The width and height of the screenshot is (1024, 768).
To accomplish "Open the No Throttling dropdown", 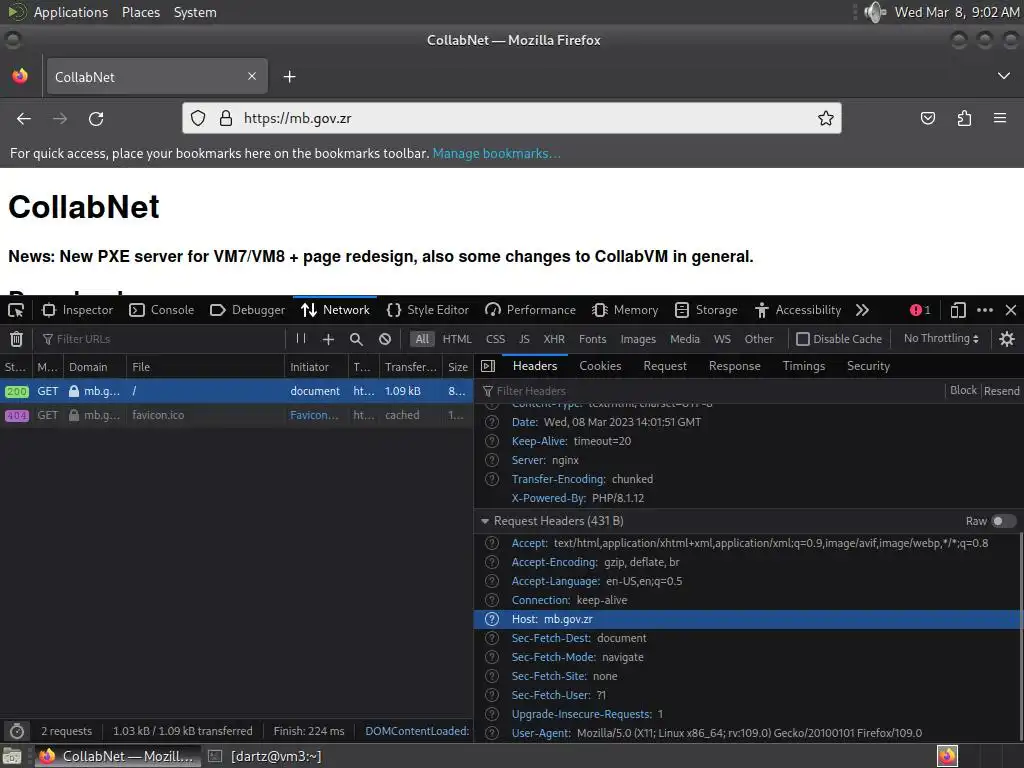I will click(941, 338).
